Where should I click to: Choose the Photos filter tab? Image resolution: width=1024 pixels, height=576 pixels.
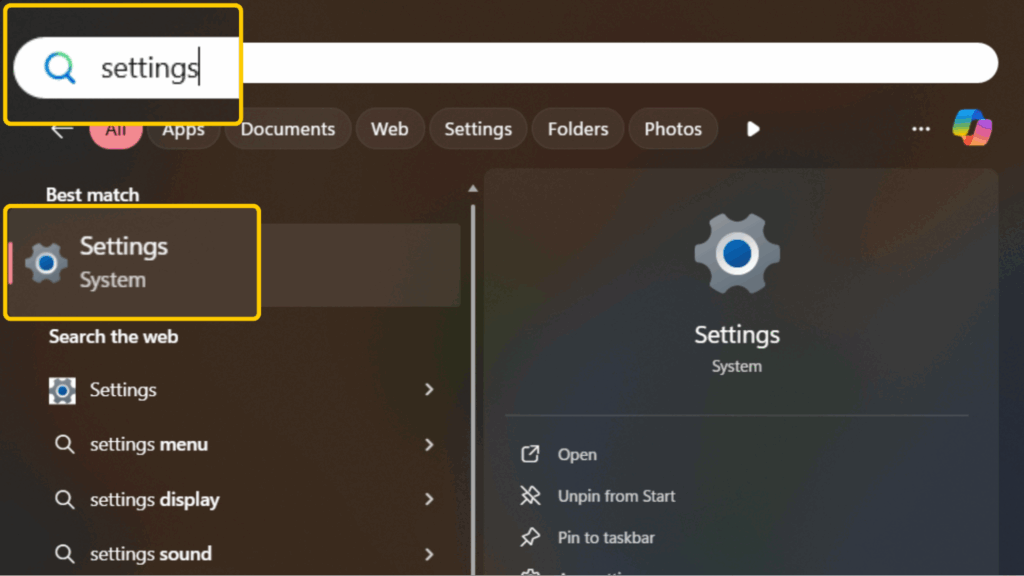pyautogui.click(x=672, y=129)
